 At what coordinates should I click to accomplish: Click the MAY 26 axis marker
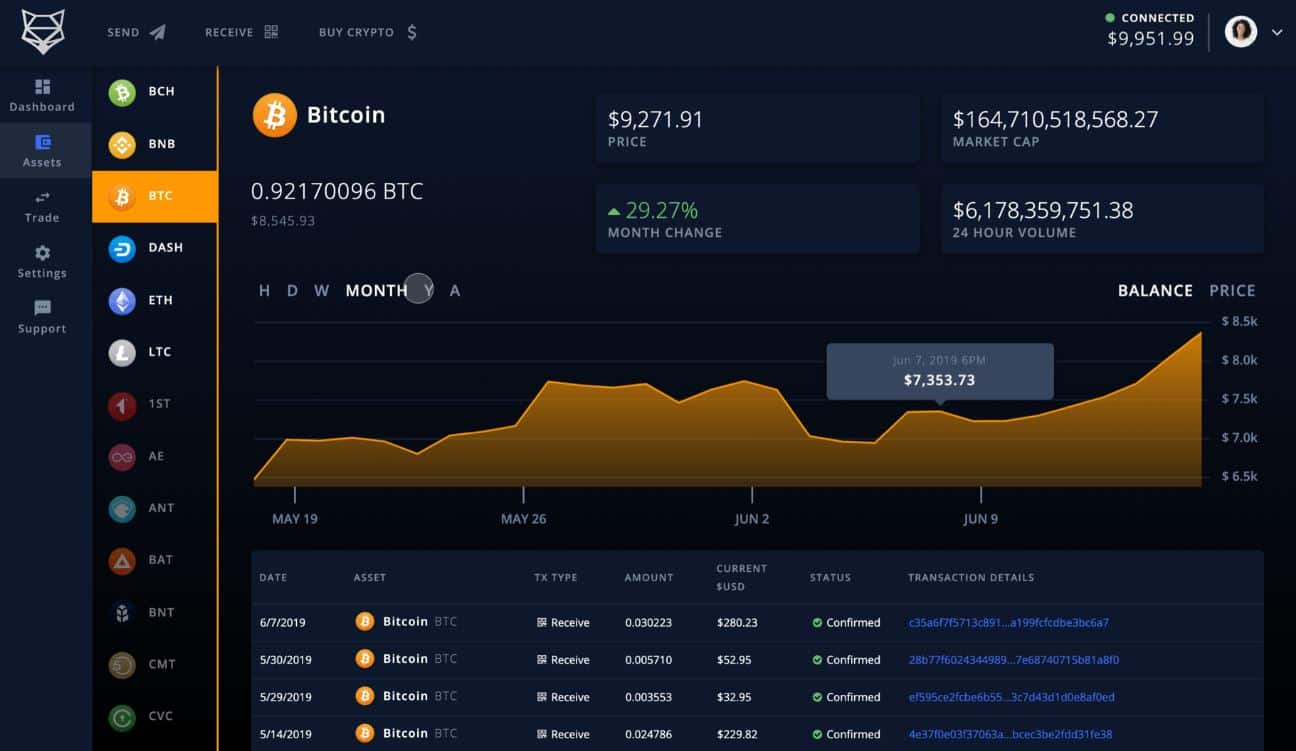coord(523,519)
